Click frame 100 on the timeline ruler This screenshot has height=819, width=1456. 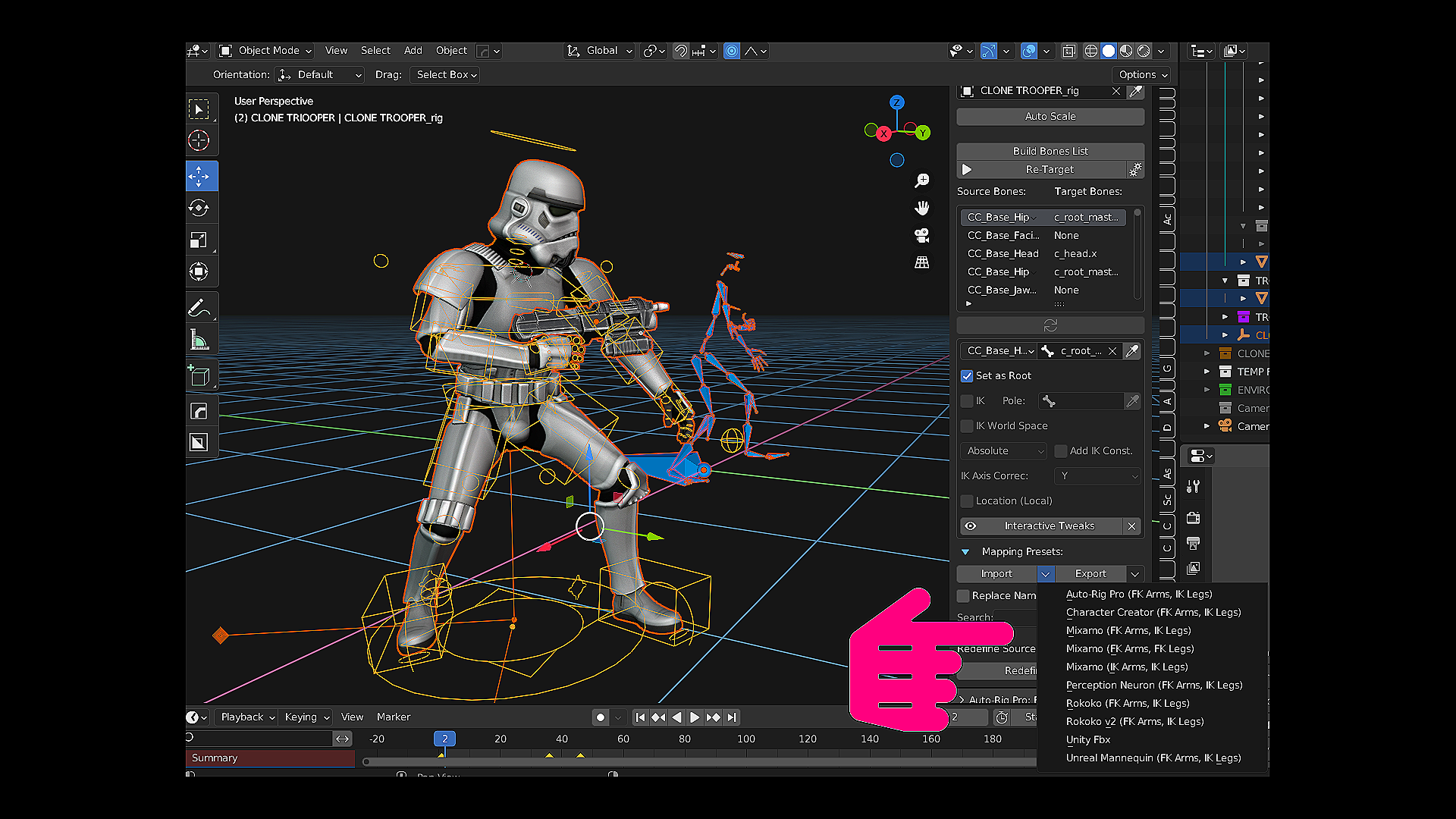click(746, 739)
